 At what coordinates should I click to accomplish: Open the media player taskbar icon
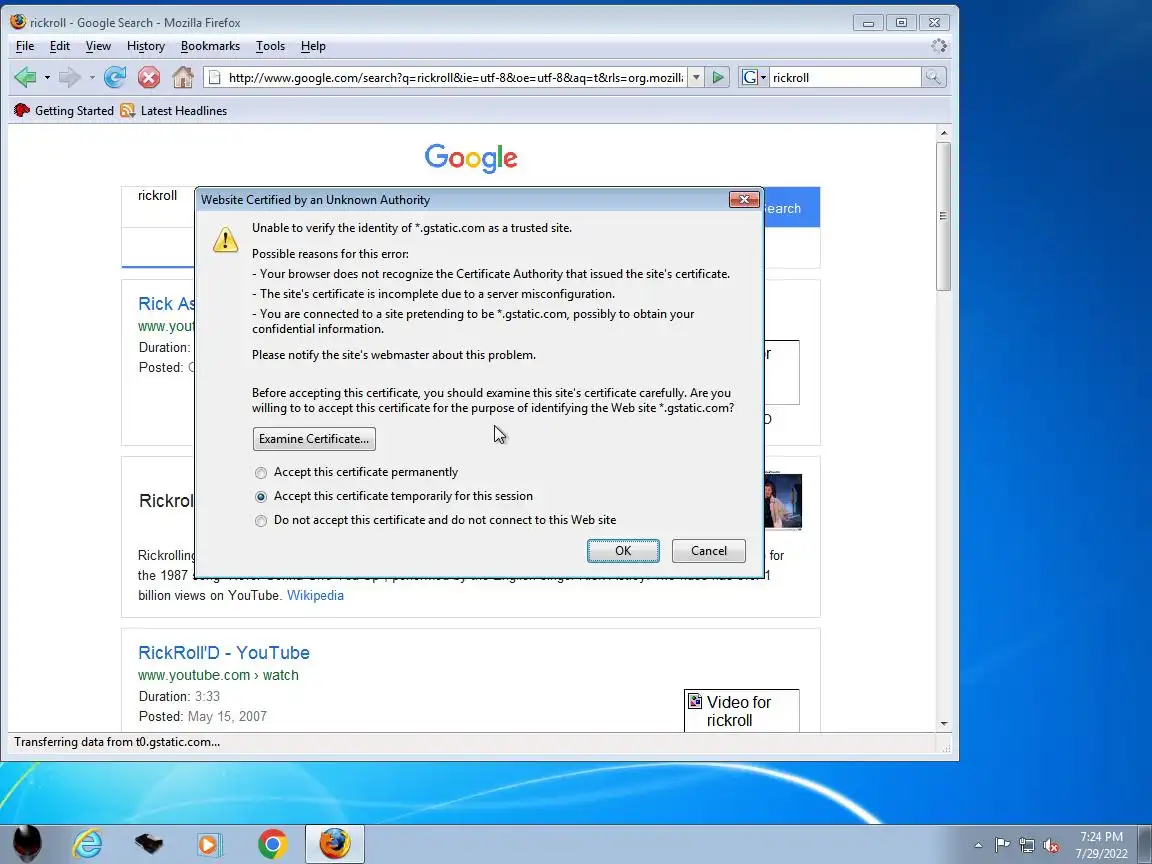[210, 844]
